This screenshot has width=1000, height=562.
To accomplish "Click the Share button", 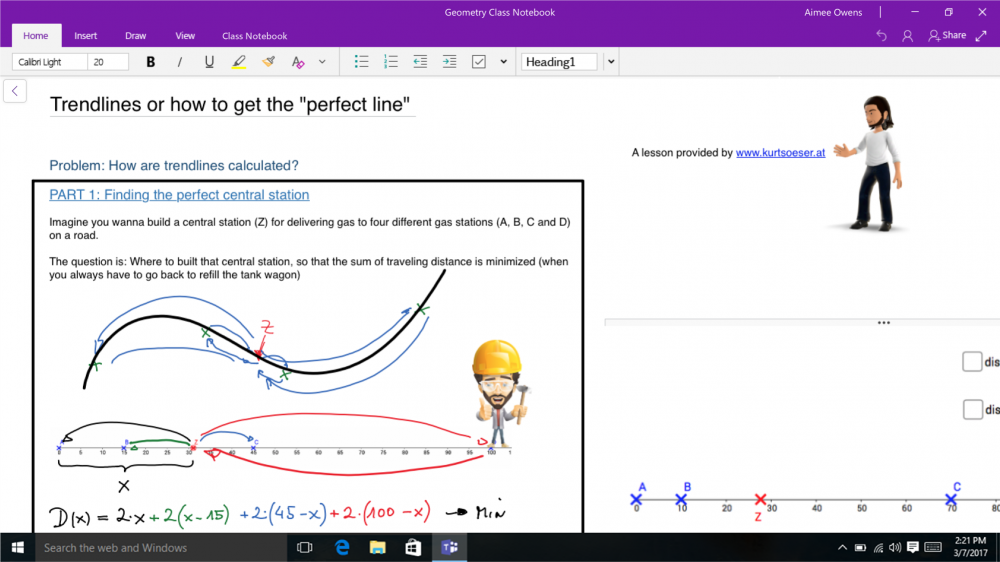I will [x=947, y=35].
